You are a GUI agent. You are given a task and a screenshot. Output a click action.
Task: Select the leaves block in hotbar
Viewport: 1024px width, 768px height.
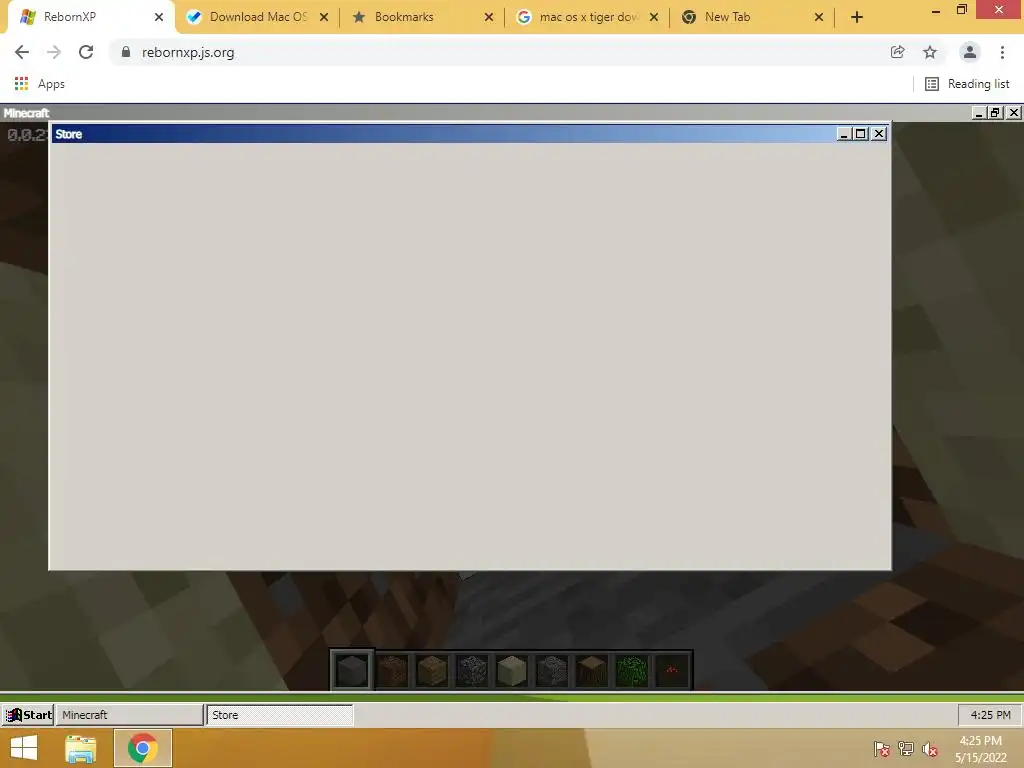coord(632,670)
